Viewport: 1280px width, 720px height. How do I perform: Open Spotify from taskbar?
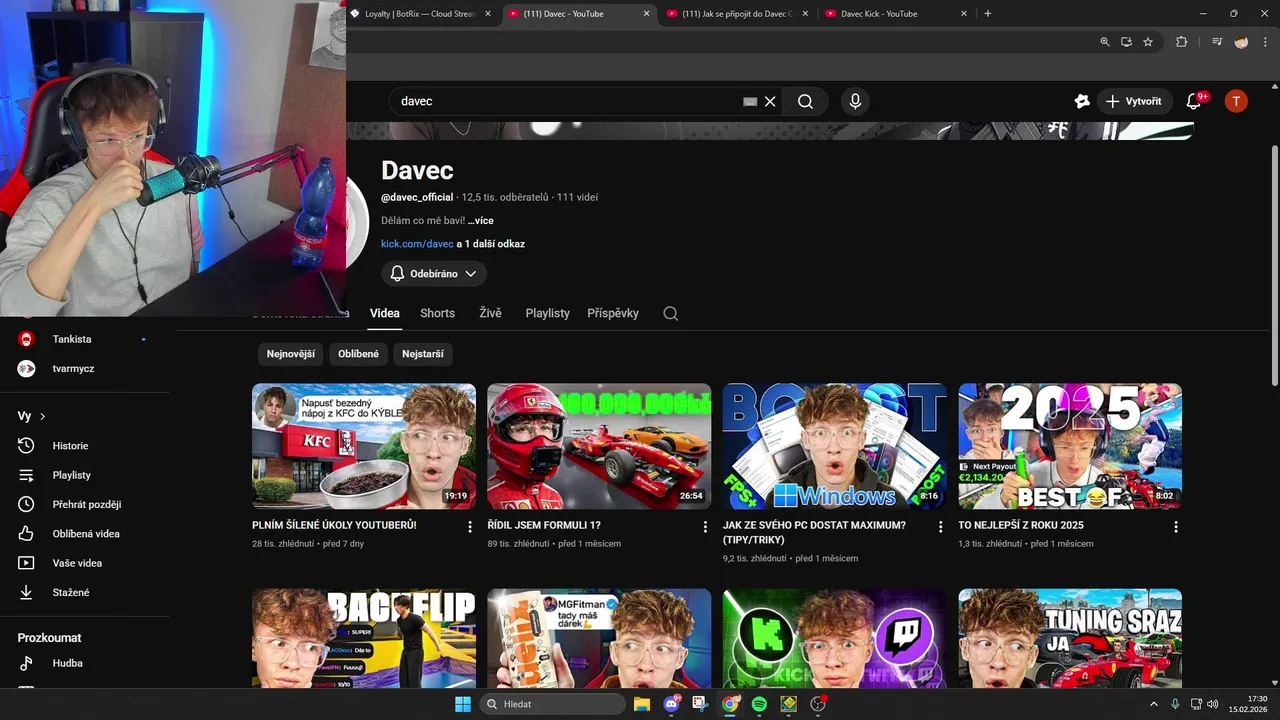coord(759,704)
